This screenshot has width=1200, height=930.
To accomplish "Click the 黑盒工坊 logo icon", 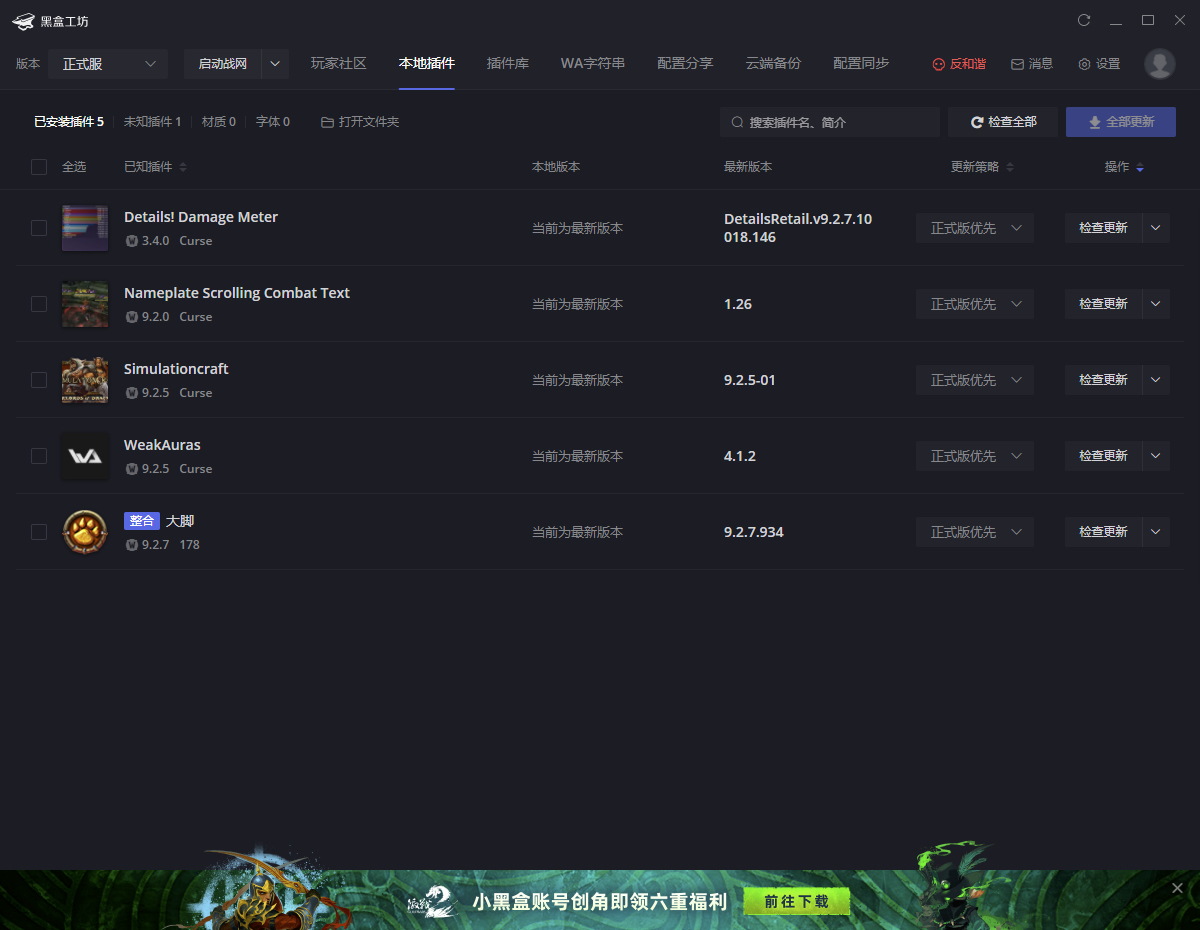I will (x=24, y=21).
